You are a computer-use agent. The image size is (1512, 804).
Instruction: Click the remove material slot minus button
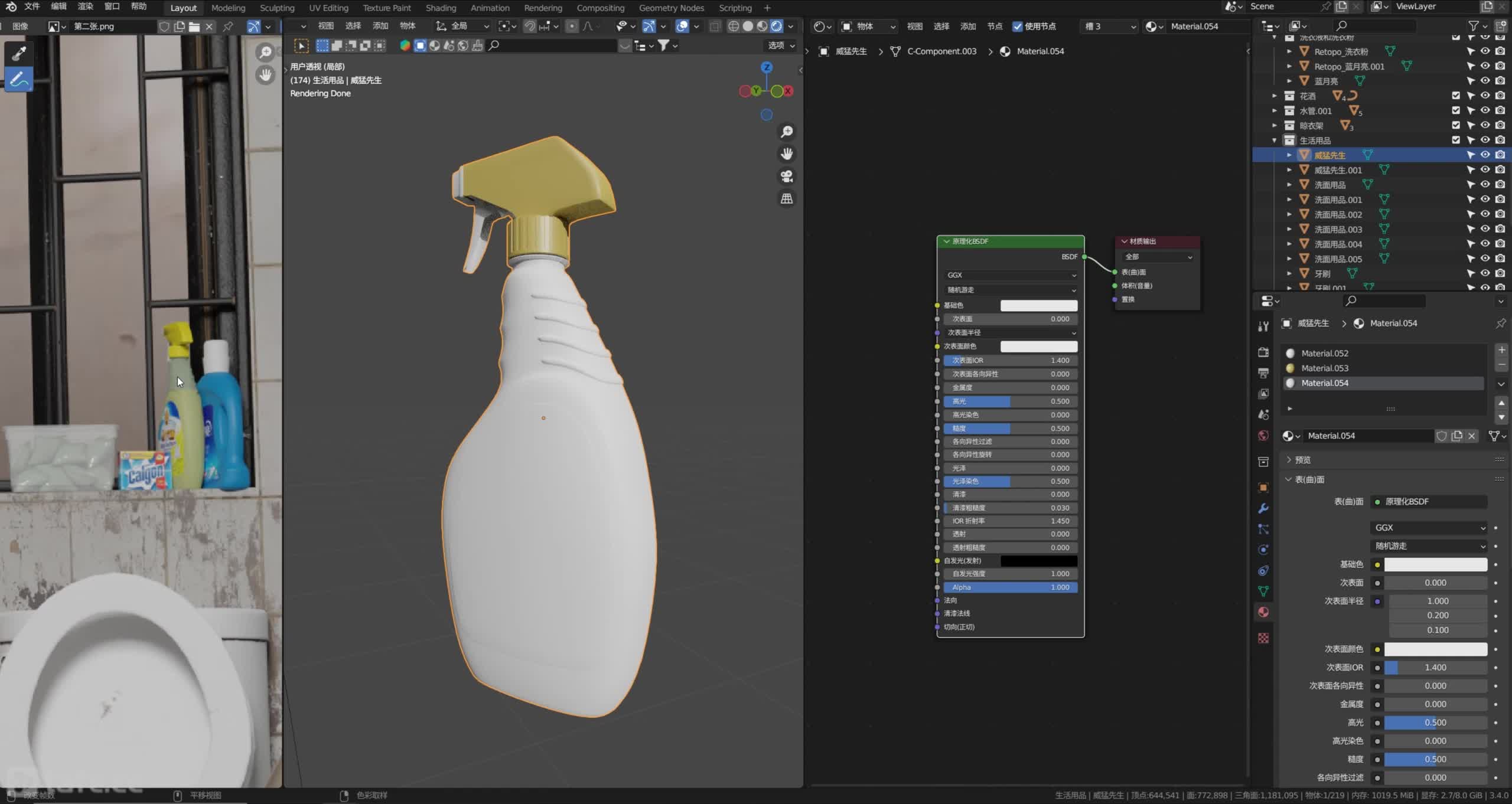click(1501, 365)
